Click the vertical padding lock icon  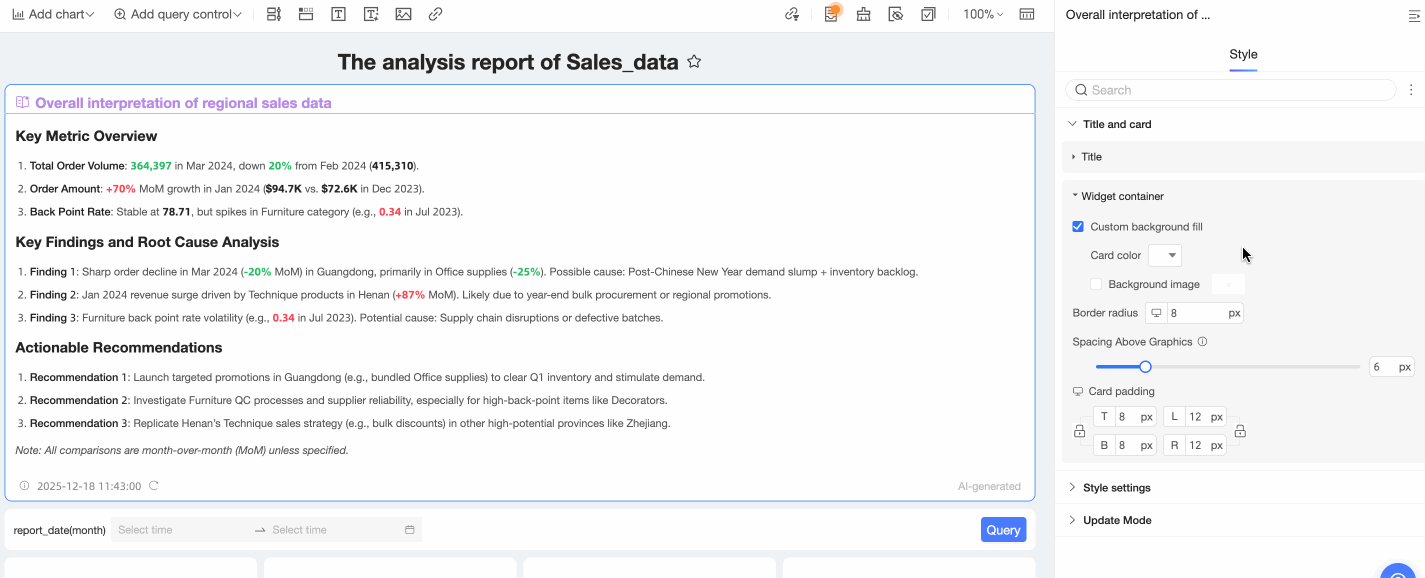pos(1079,431)
